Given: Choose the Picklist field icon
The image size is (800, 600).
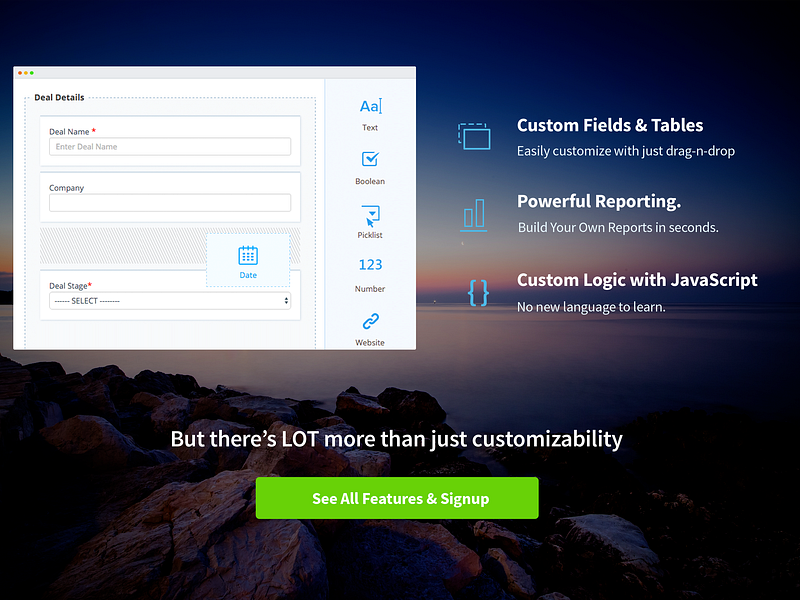Looking at the screenshot, I should [x=370, y=215].
